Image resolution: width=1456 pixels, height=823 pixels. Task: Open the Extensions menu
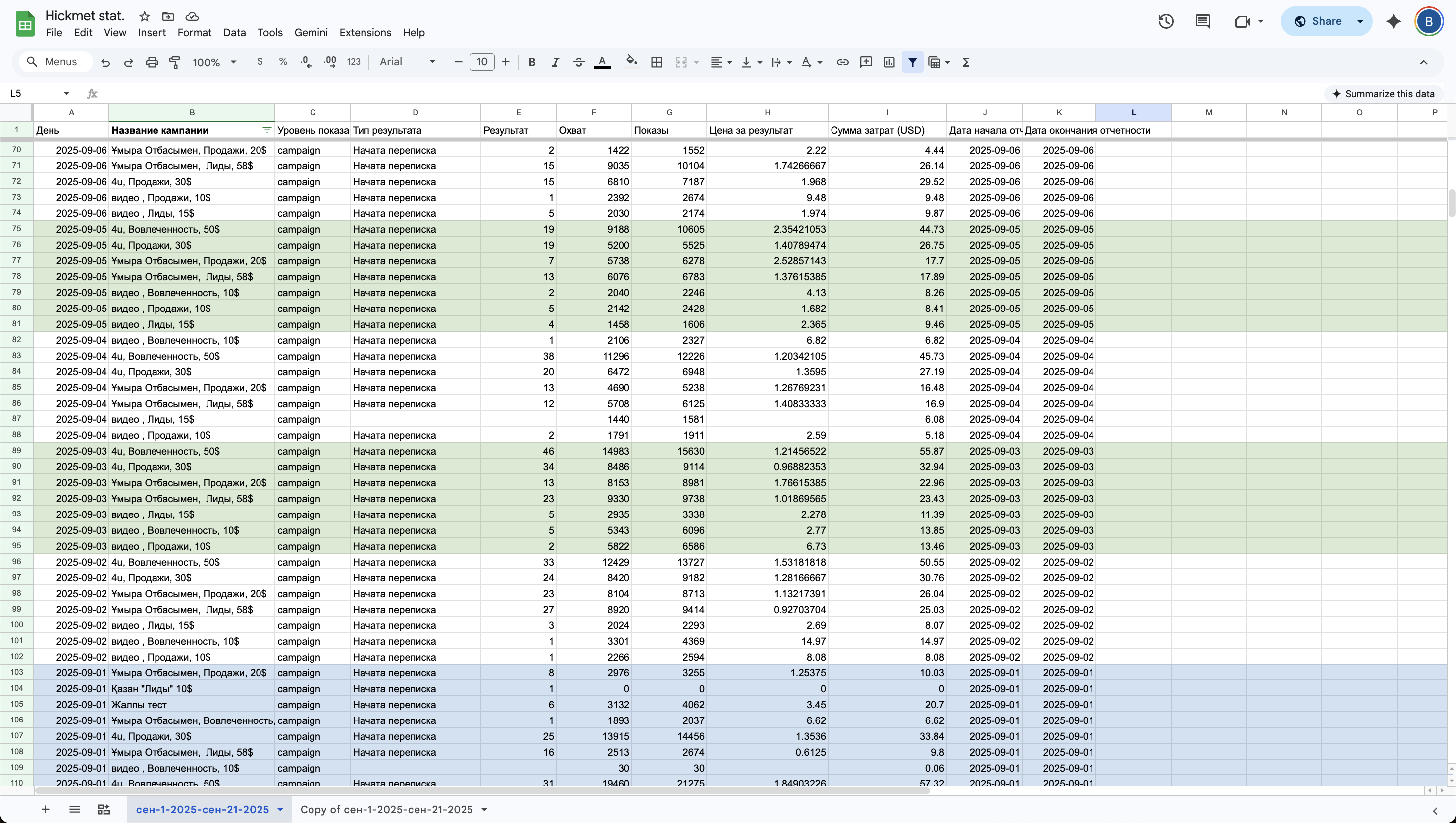(365, 33)
